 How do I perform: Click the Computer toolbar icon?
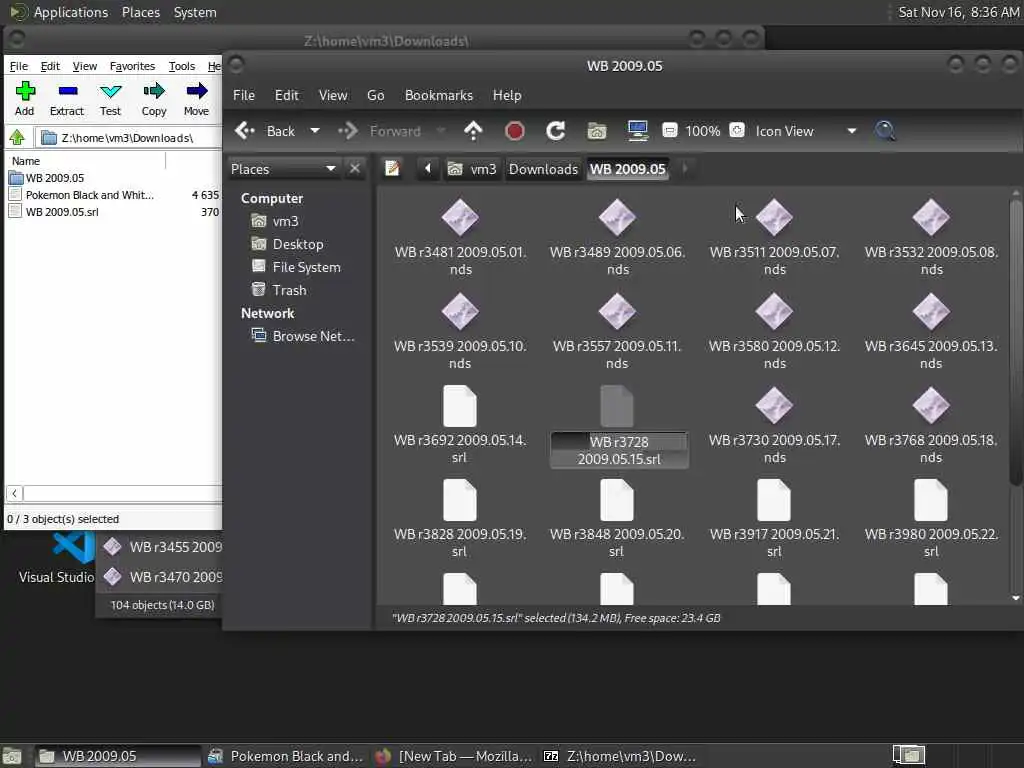click(637, 131)
